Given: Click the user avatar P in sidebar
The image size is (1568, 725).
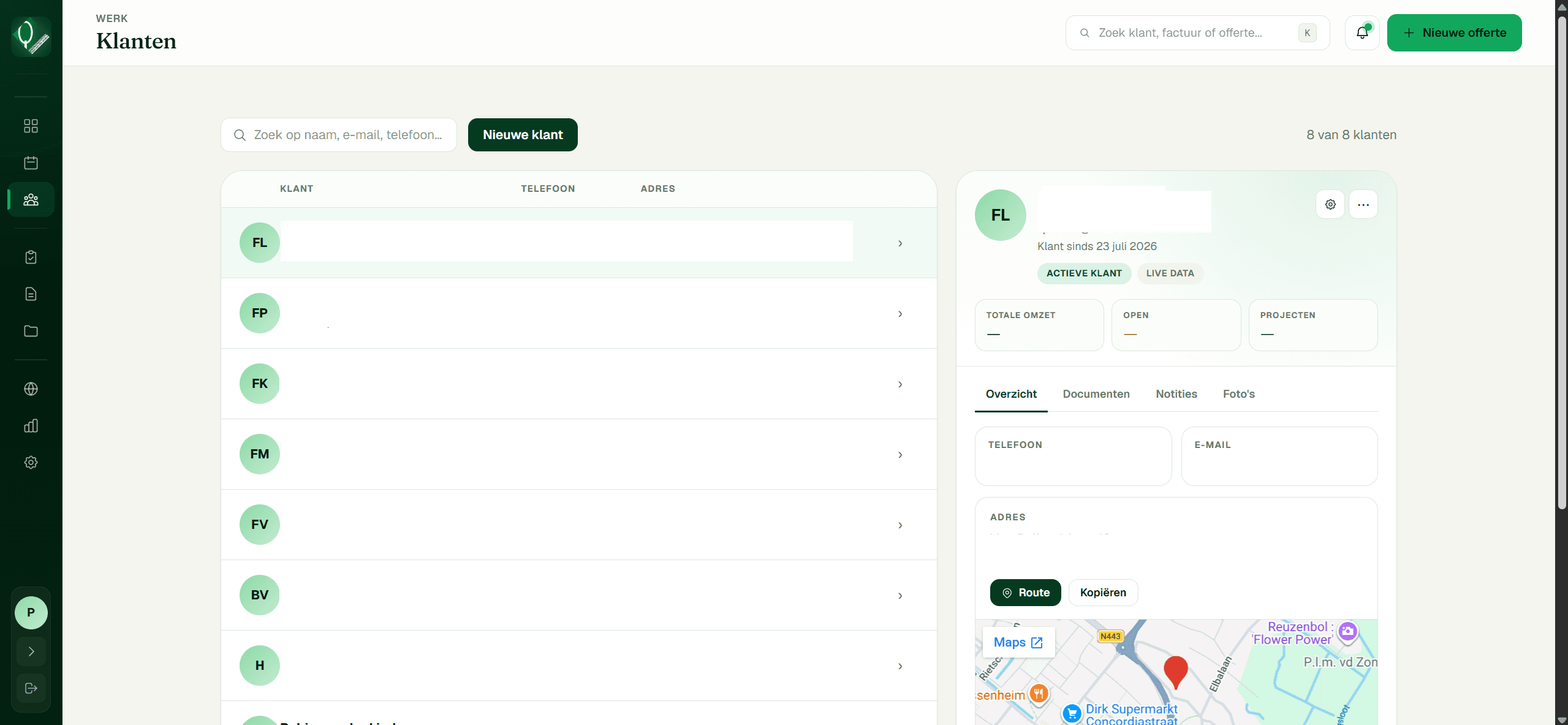Looking at the screenshot, I should pos(31,612).
